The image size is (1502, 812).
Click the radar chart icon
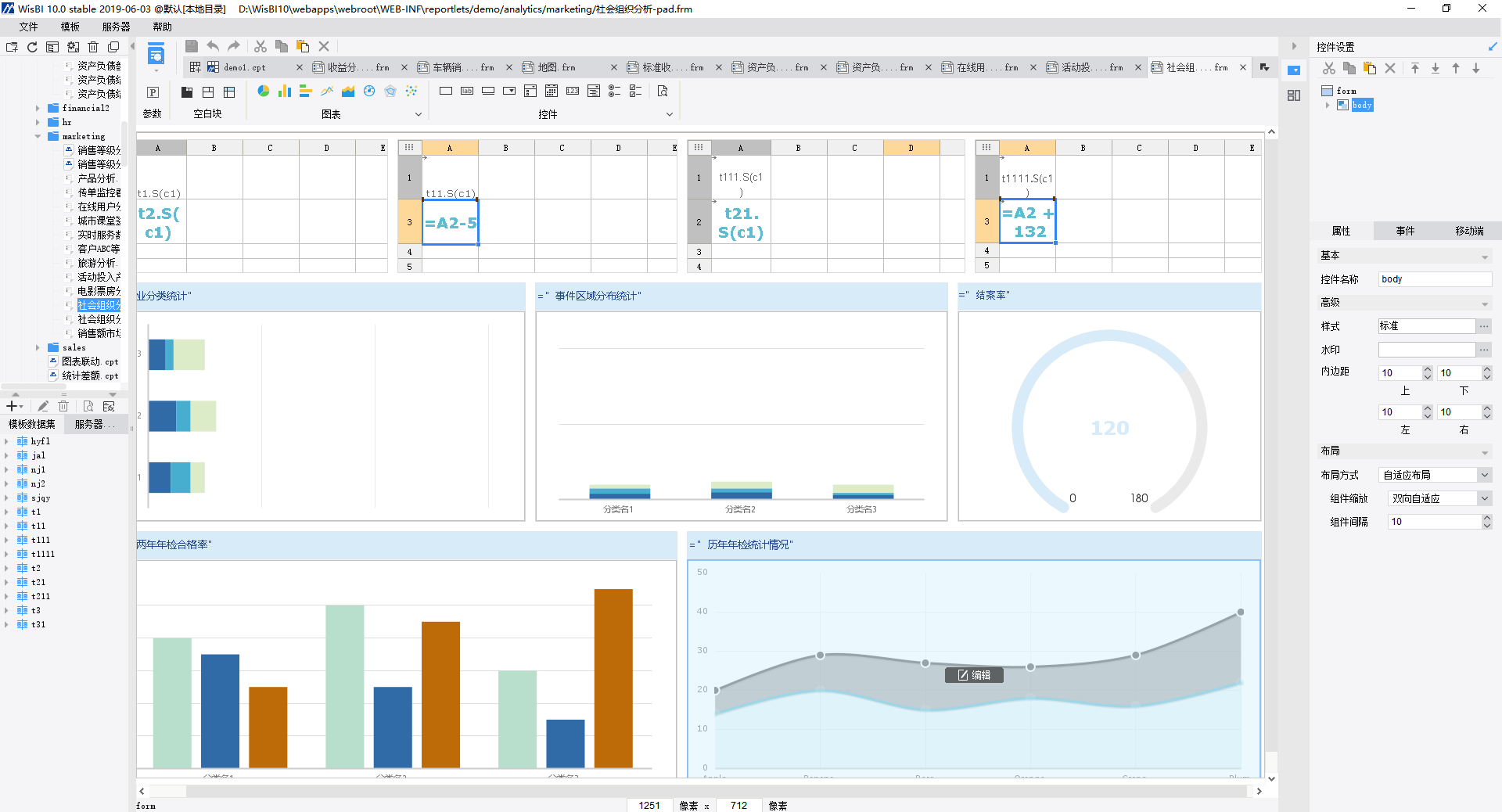pyautogui.click(x=390, y=92)
